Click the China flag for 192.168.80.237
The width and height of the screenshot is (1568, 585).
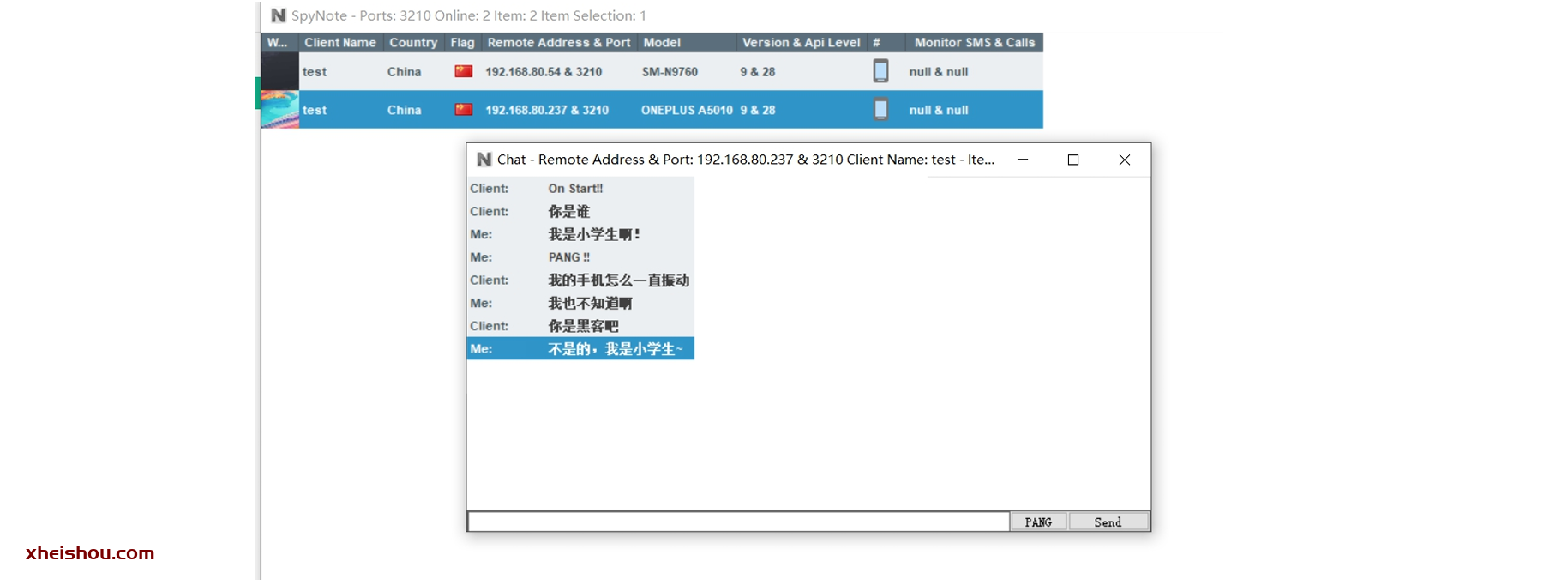tap(464, 109)
